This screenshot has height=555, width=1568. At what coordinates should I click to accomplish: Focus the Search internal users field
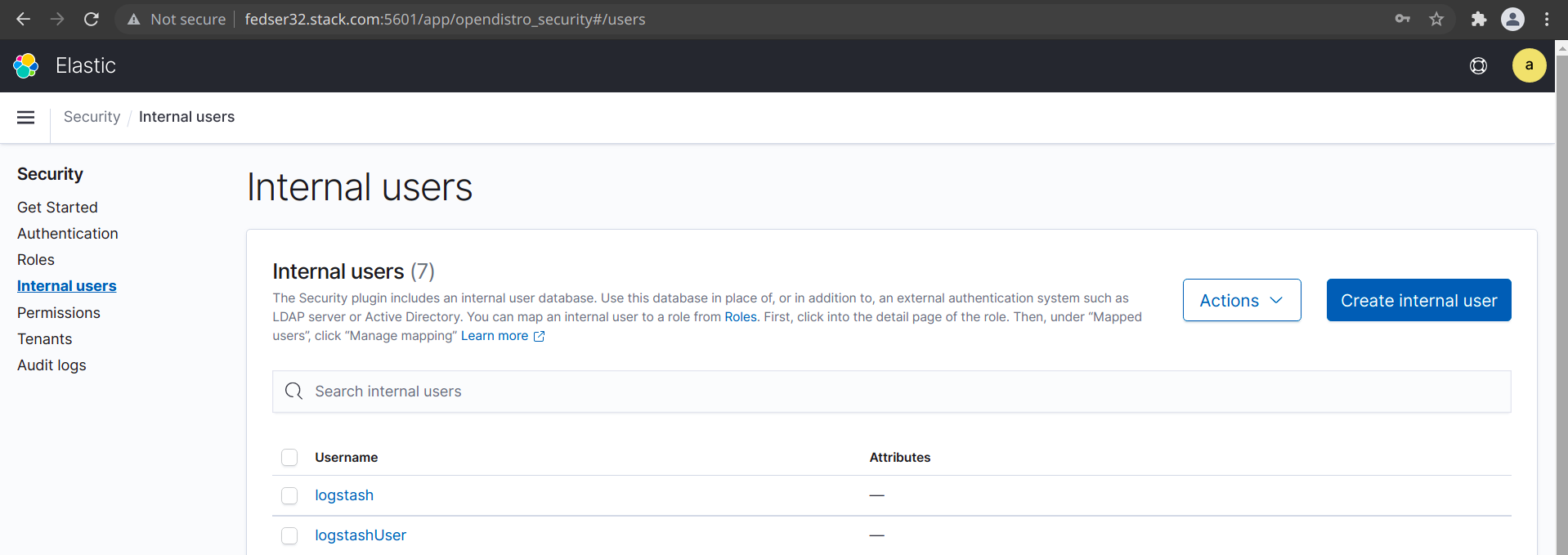point(891,392)
